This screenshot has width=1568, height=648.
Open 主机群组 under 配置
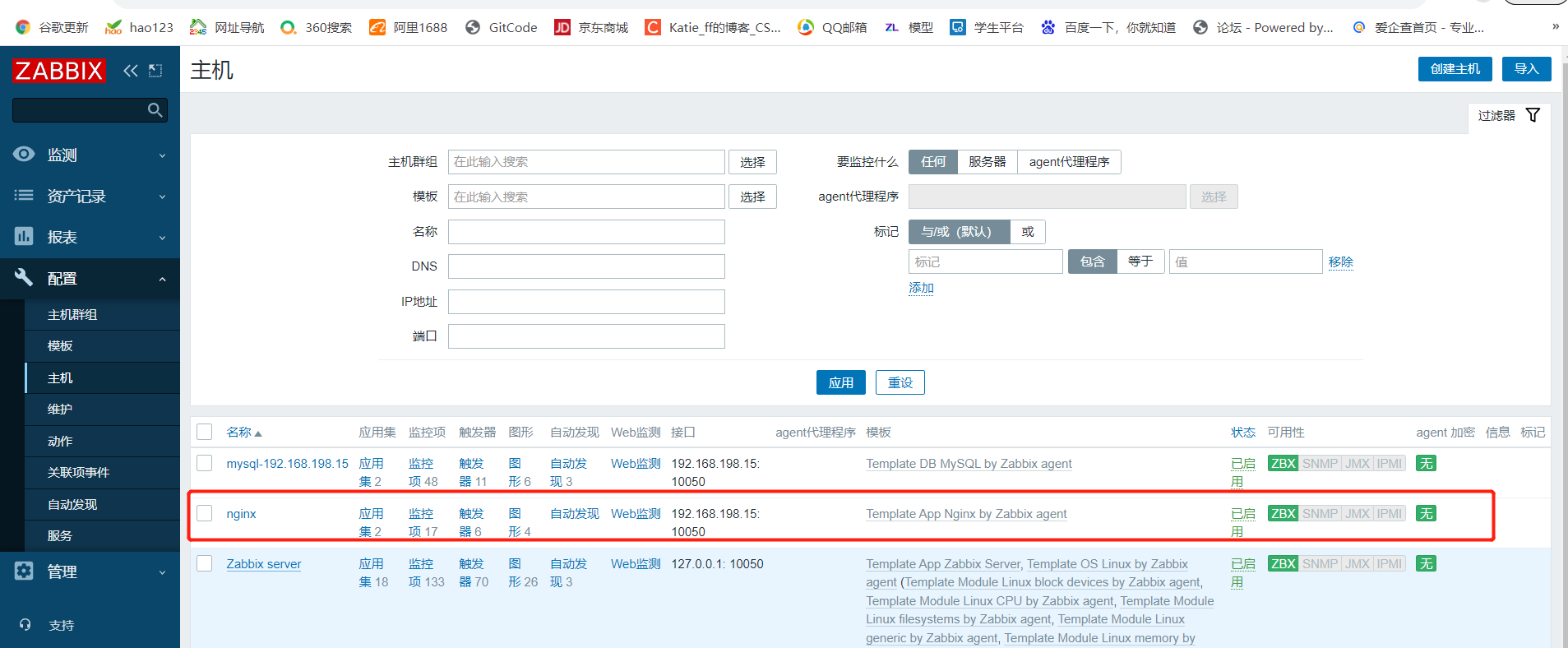[72, 314]
